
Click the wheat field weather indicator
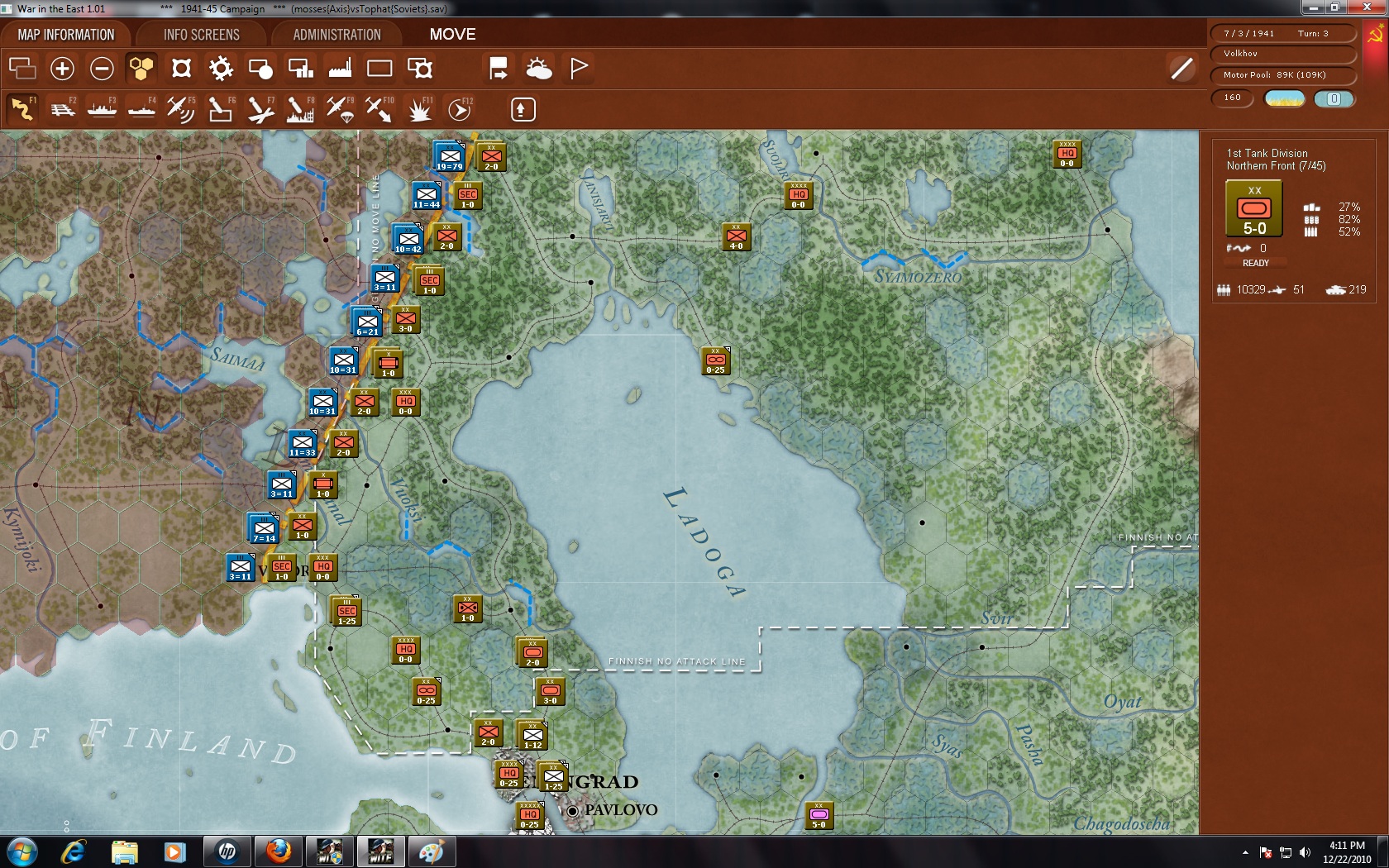point(1285,98)
